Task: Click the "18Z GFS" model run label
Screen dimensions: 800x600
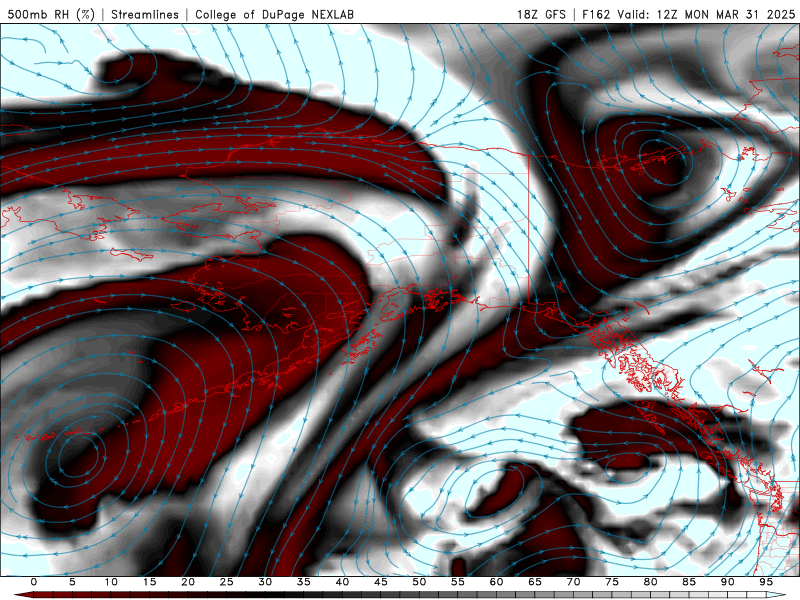Action: click(x=541, y=14)
